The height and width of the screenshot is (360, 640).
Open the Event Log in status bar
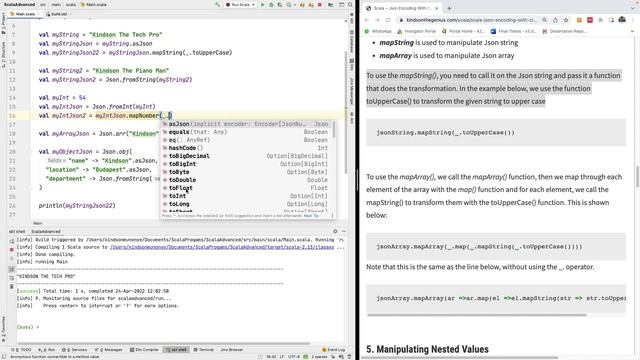coord(334,350)
